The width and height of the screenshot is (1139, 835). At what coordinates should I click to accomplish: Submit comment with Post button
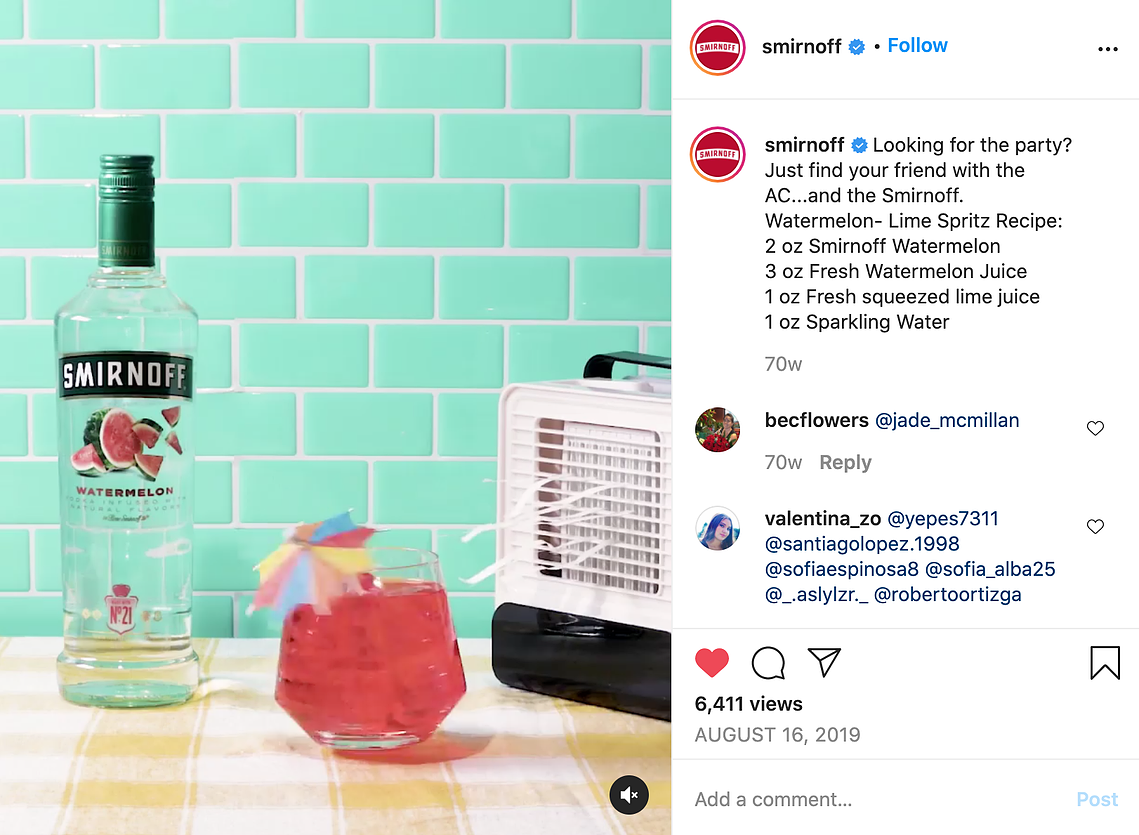click(x=1097, y=799)
